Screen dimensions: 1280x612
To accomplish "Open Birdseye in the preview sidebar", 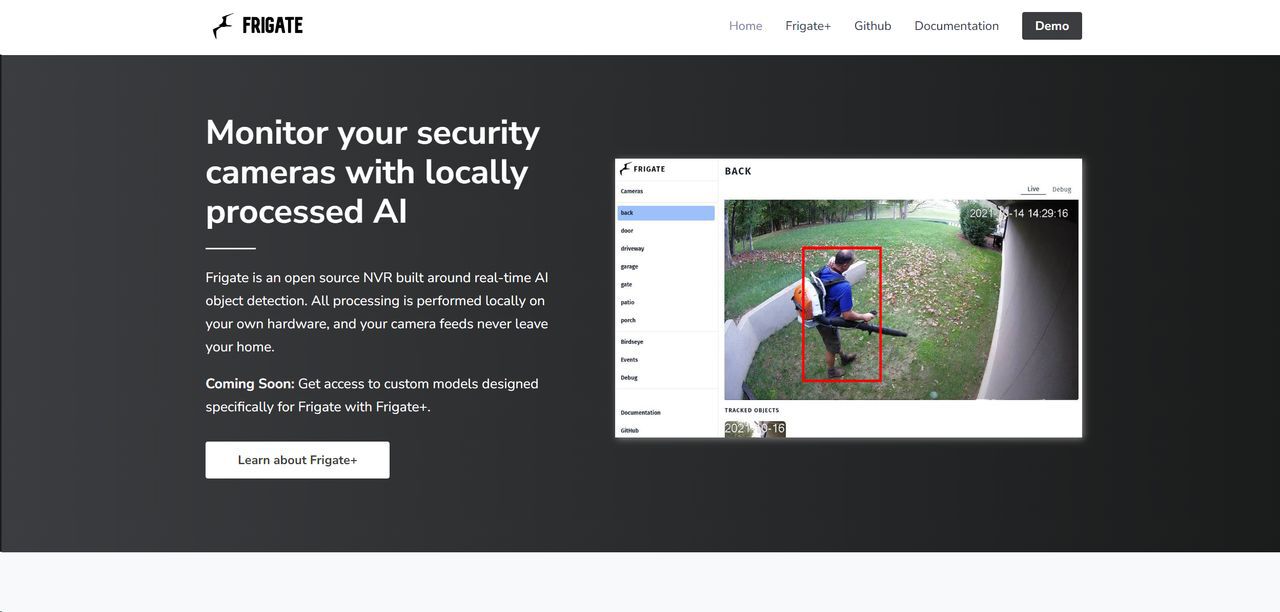I will (x=631, y=342).
